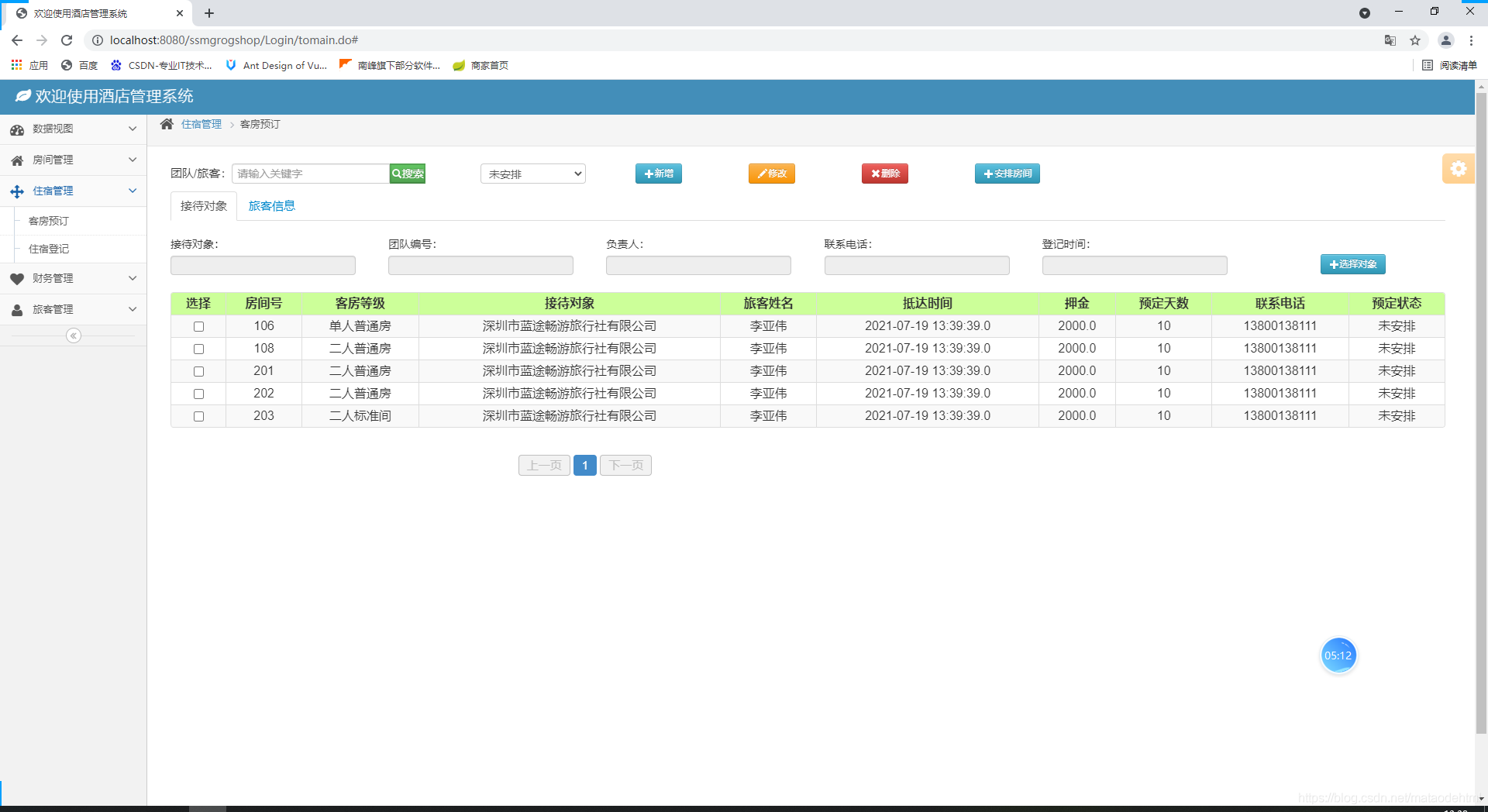Click the green 搜索 button
Screen dimensions: 1488x812
pyautogui.click(x=408, y=174)
